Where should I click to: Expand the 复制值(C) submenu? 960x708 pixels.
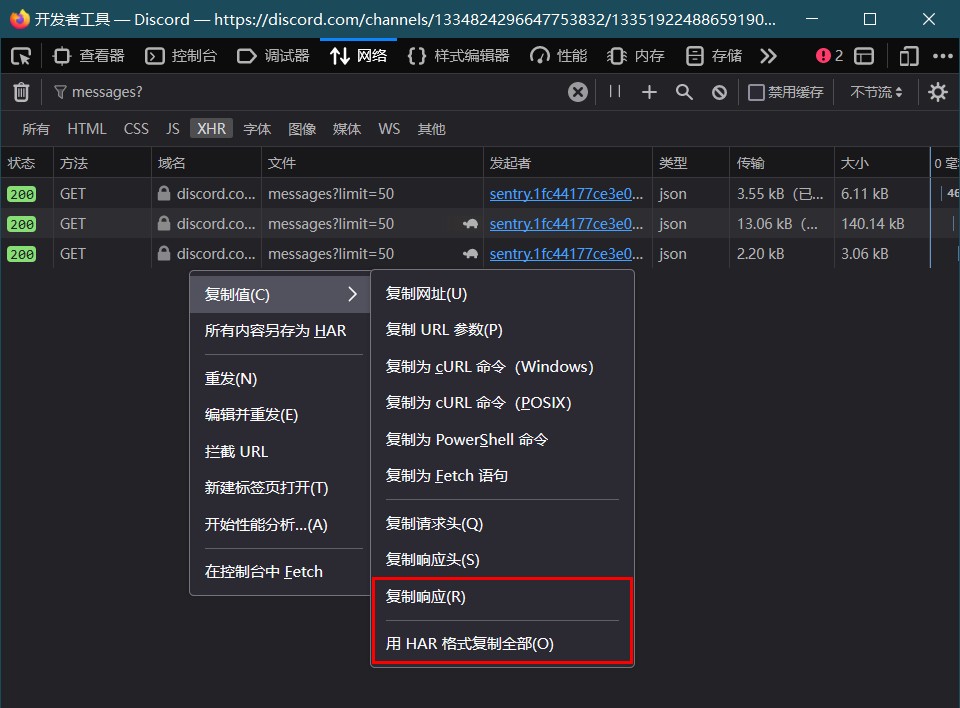coord(280,294)
